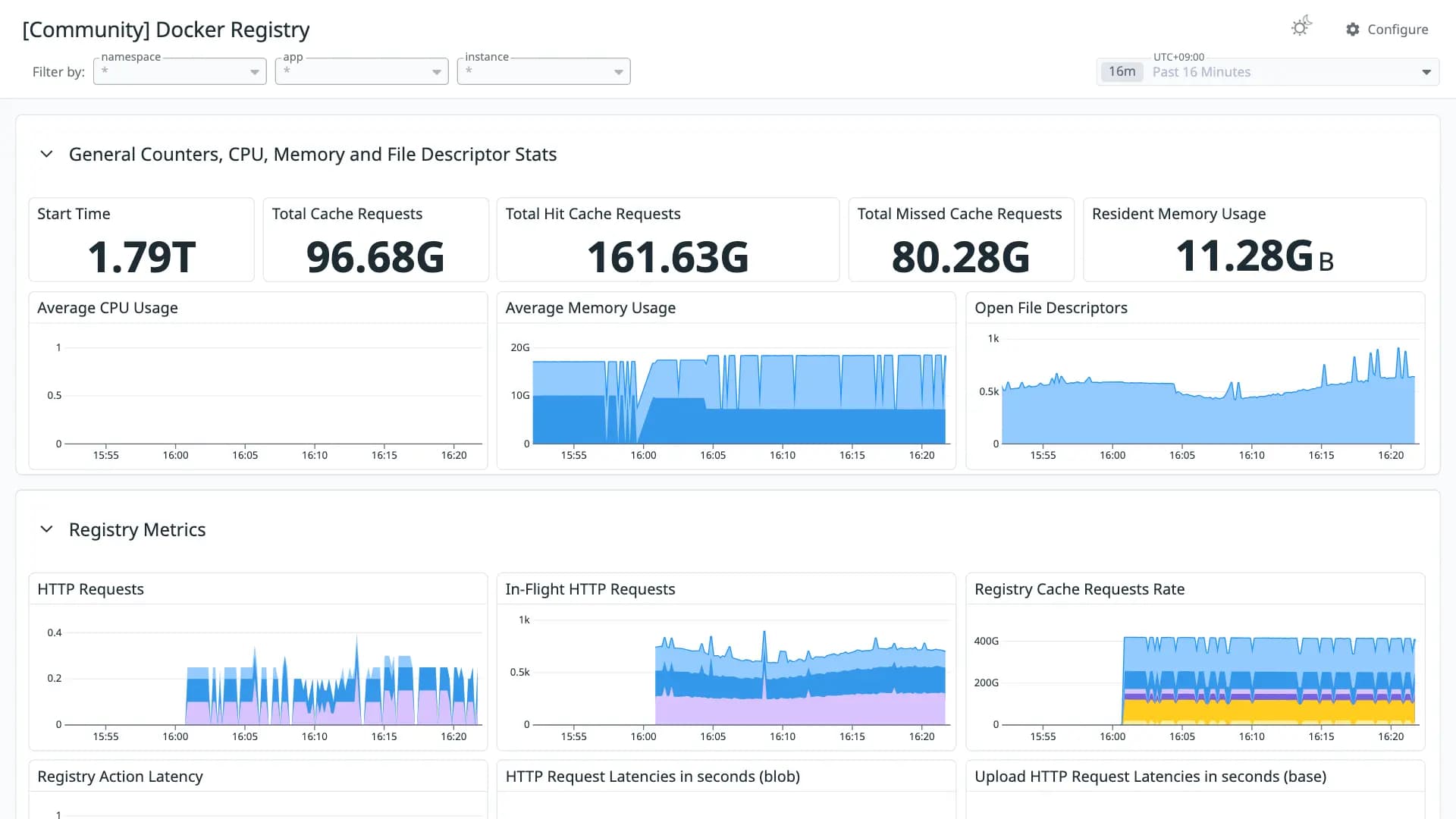
Task: Click the instance dropdown arrow icon
Action: click(619, 72)
